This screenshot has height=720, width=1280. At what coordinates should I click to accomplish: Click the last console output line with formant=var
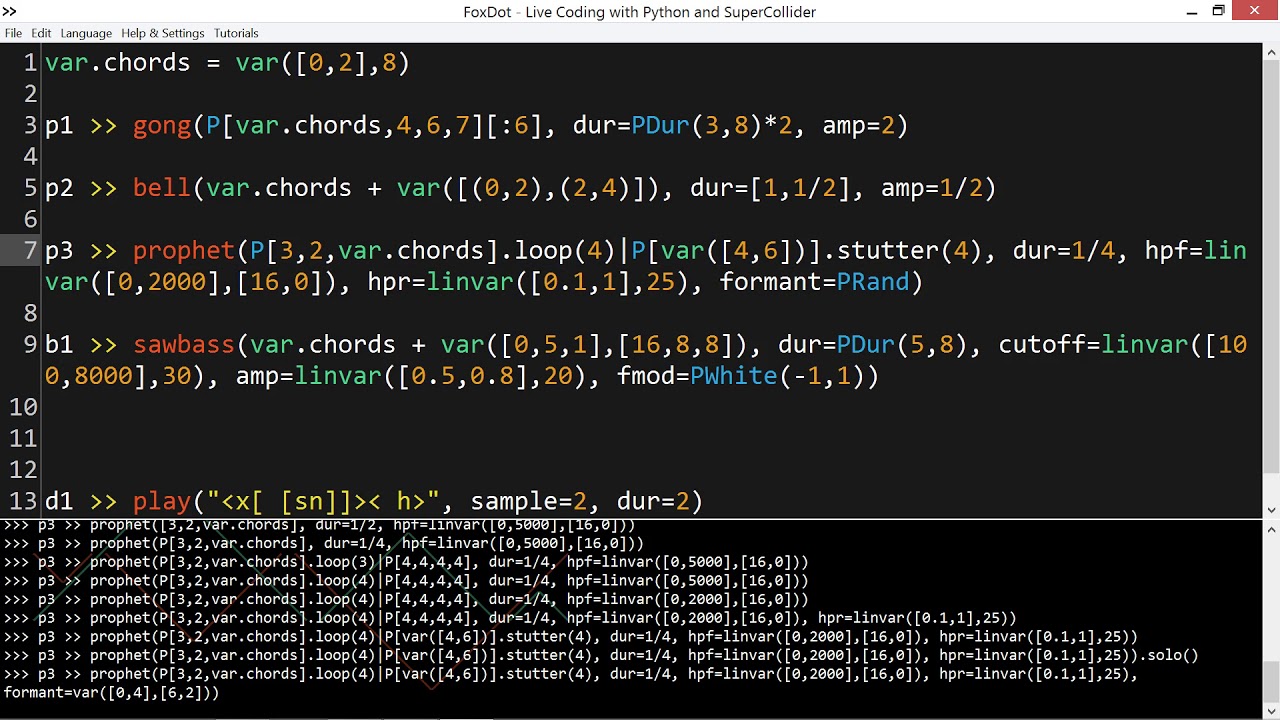coord(110,692)
